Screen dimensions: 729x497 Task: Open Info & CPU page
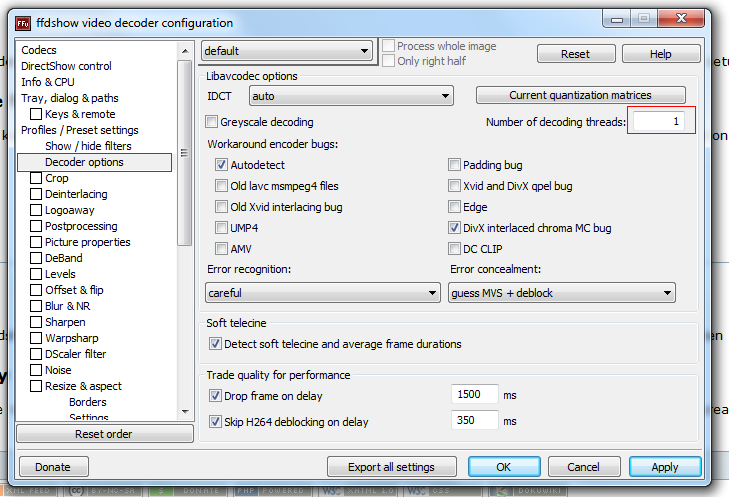click(x=47, y=82)
